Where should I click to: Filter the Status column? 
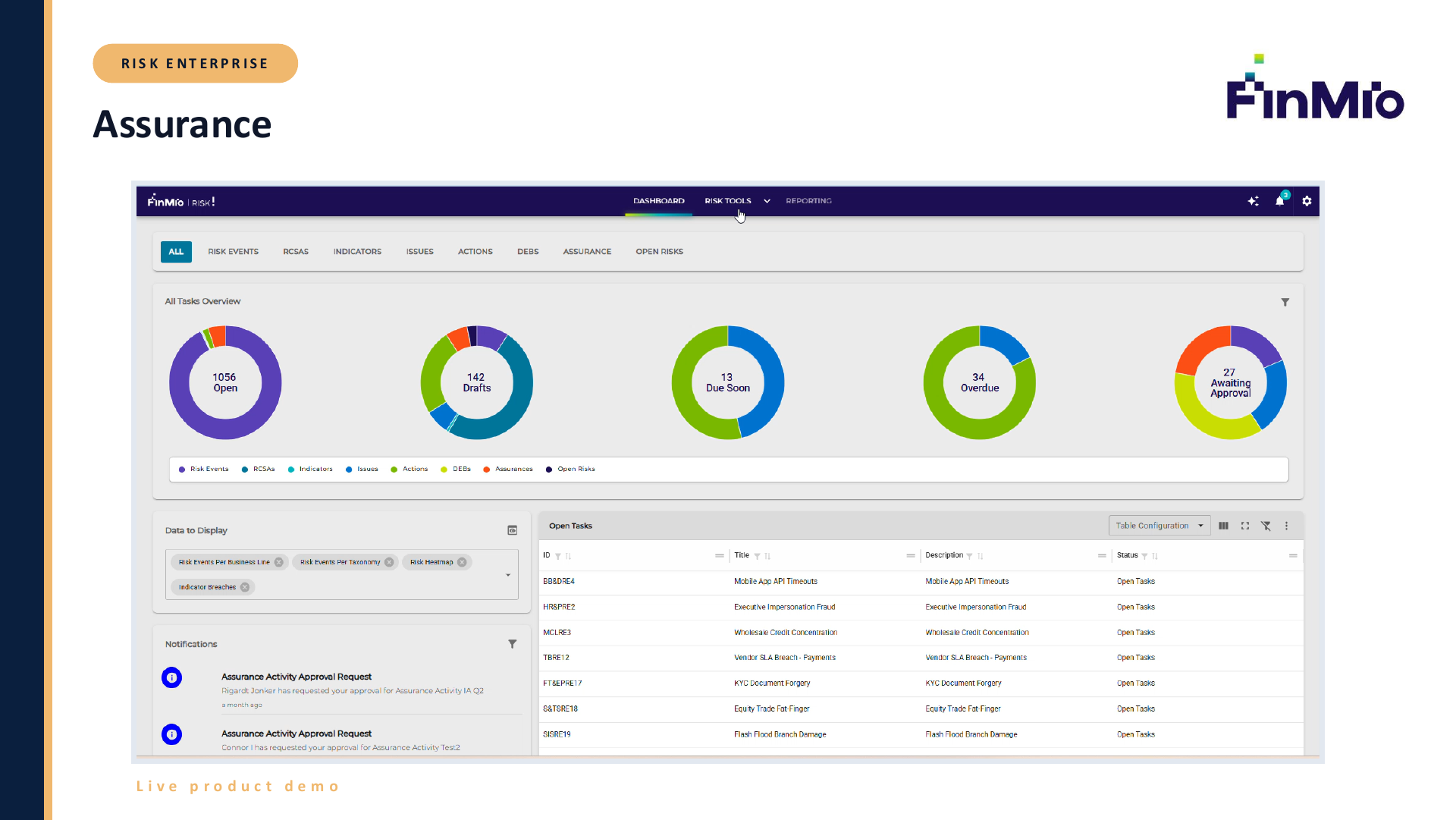(1145, 556)
